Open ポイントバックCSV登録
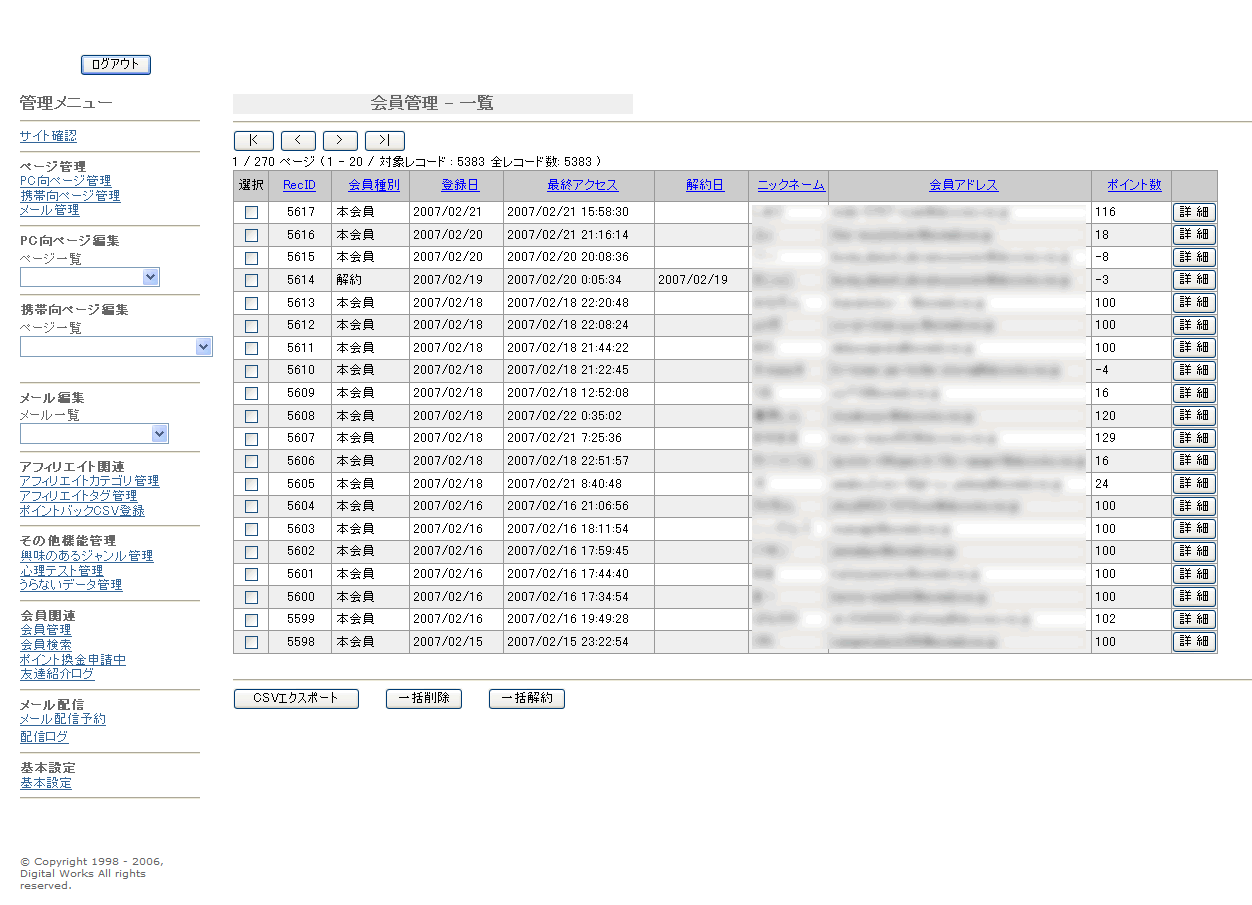 (x=82, y=511)
